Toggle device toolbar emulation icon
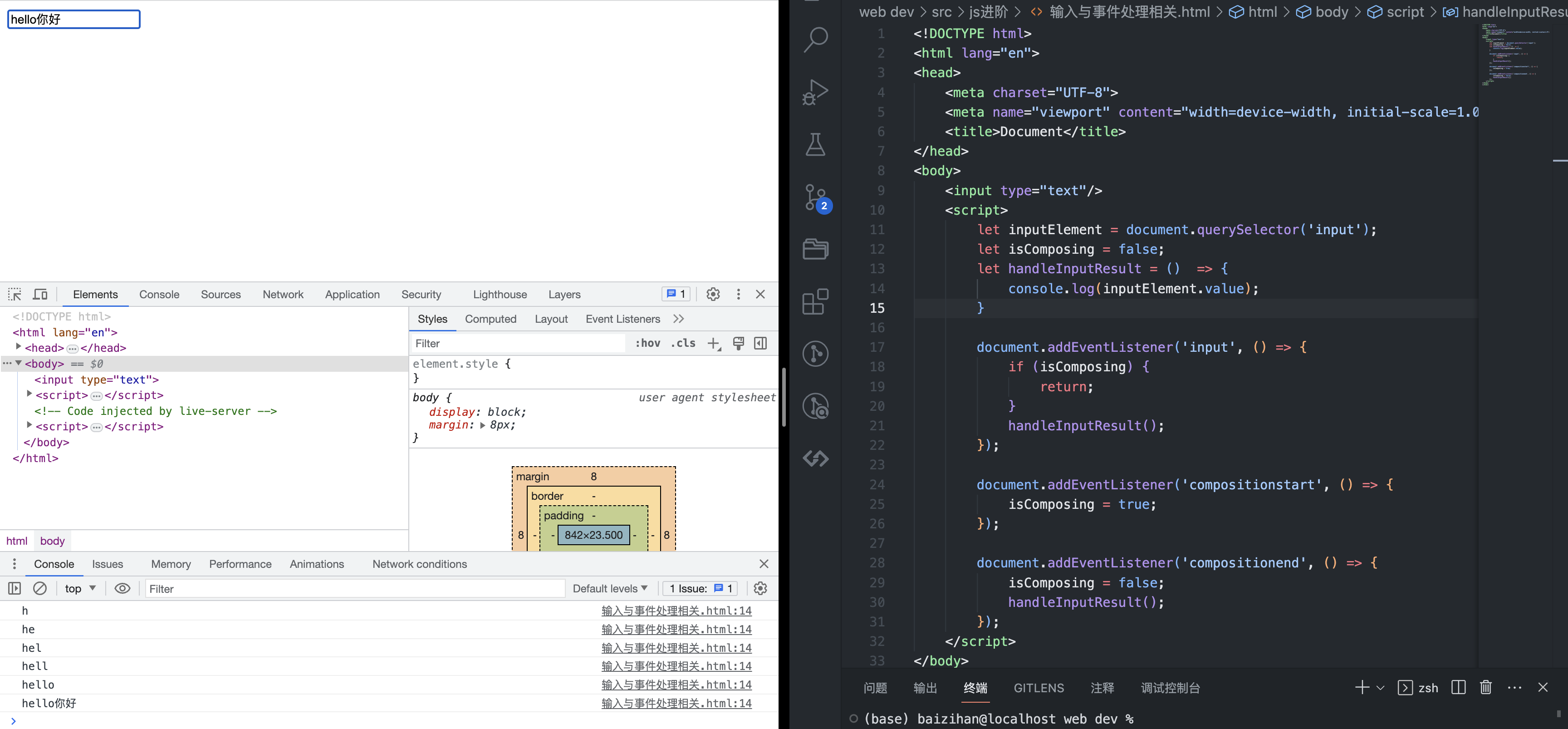This screenshot has height=729, width=1568. (40, 295)
